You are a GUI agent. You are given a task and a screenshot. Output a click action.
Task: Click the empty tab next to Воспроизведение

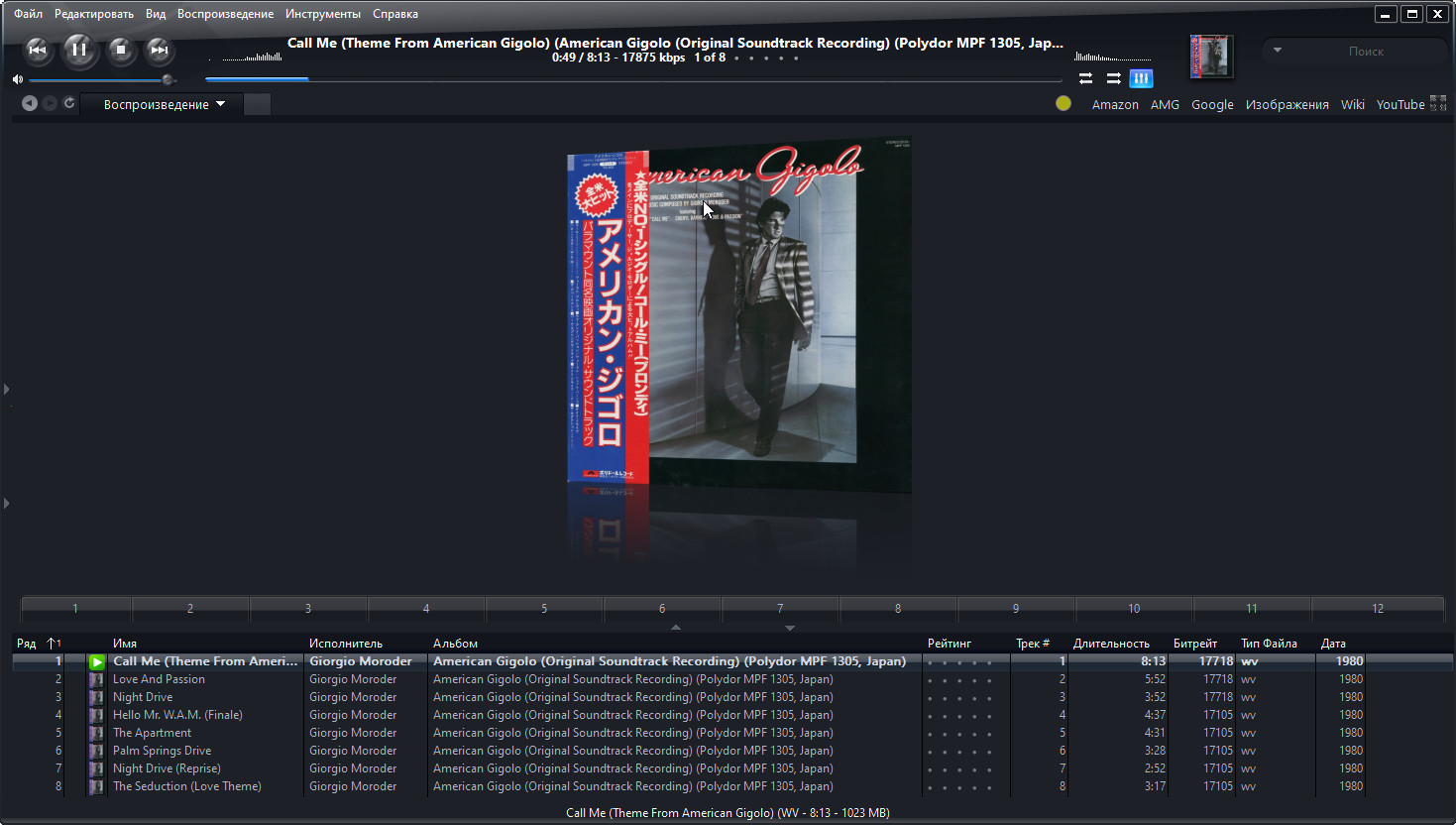(x=257, y=104)
